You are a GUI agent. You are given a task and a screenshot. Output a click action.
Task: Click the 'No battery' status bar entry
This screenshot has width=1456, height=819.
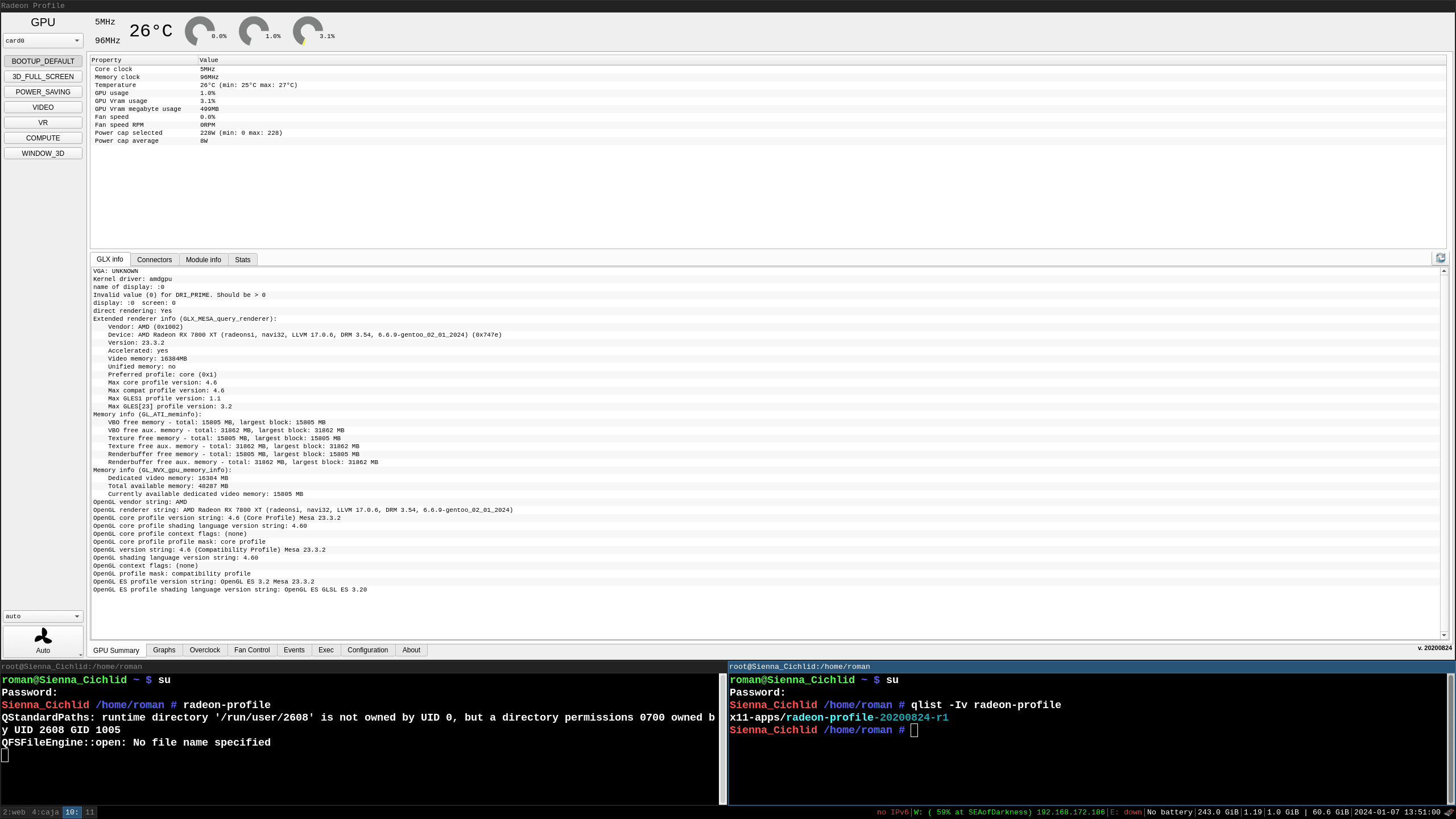[1169, 812]
